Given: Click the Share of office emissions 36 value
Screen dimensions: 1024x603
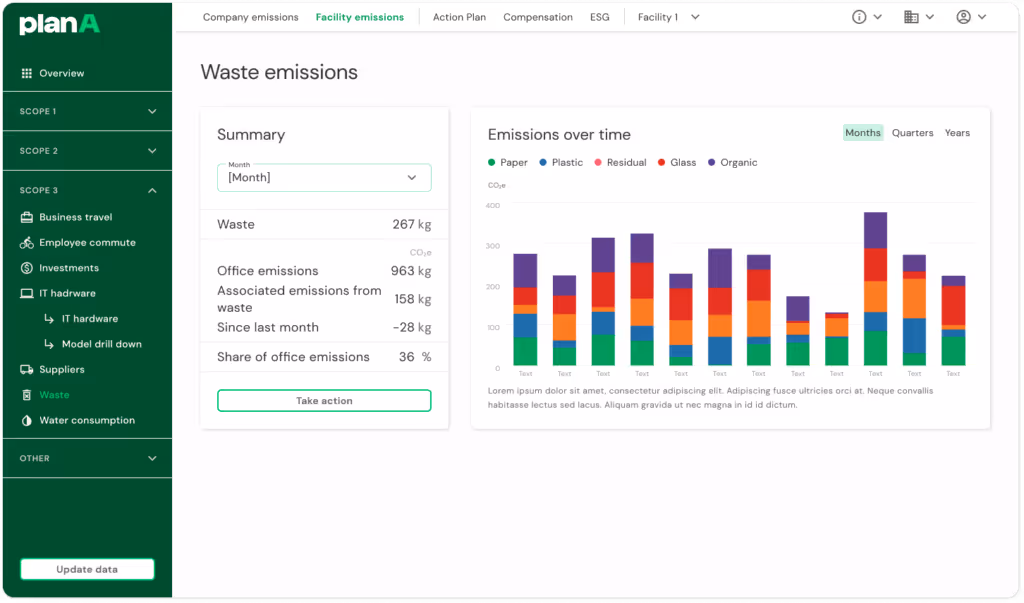Looking at the screenshot, I should coord(407,357).
